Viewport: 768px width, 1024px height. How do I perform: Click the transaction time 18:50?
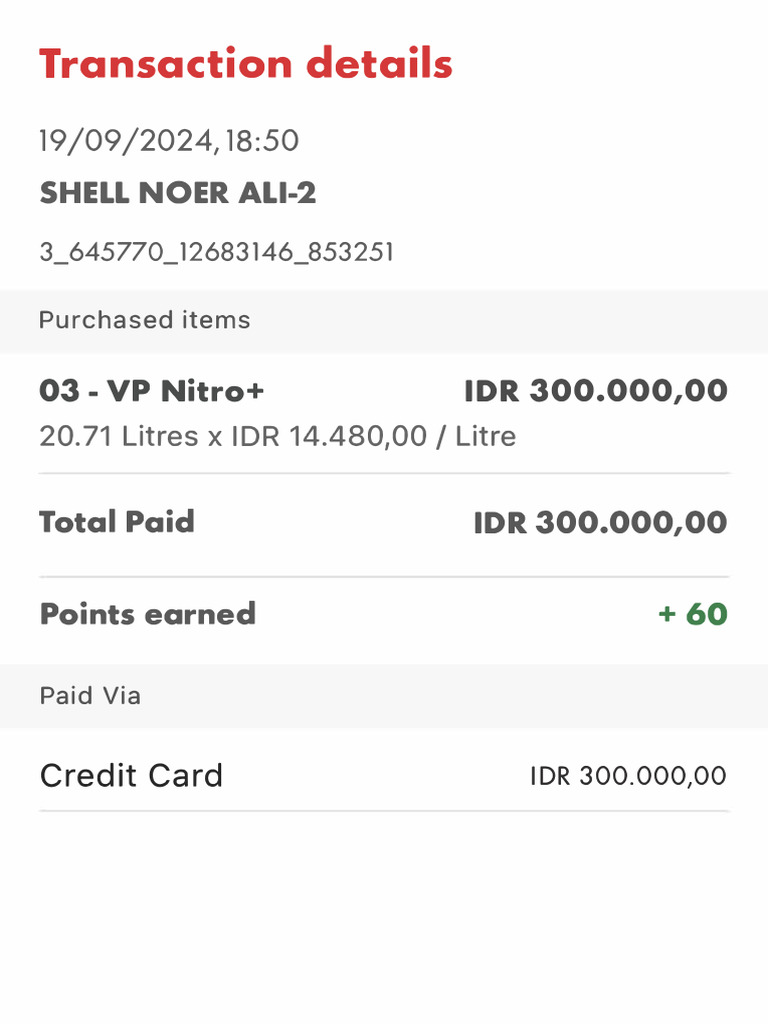point(262,141)
